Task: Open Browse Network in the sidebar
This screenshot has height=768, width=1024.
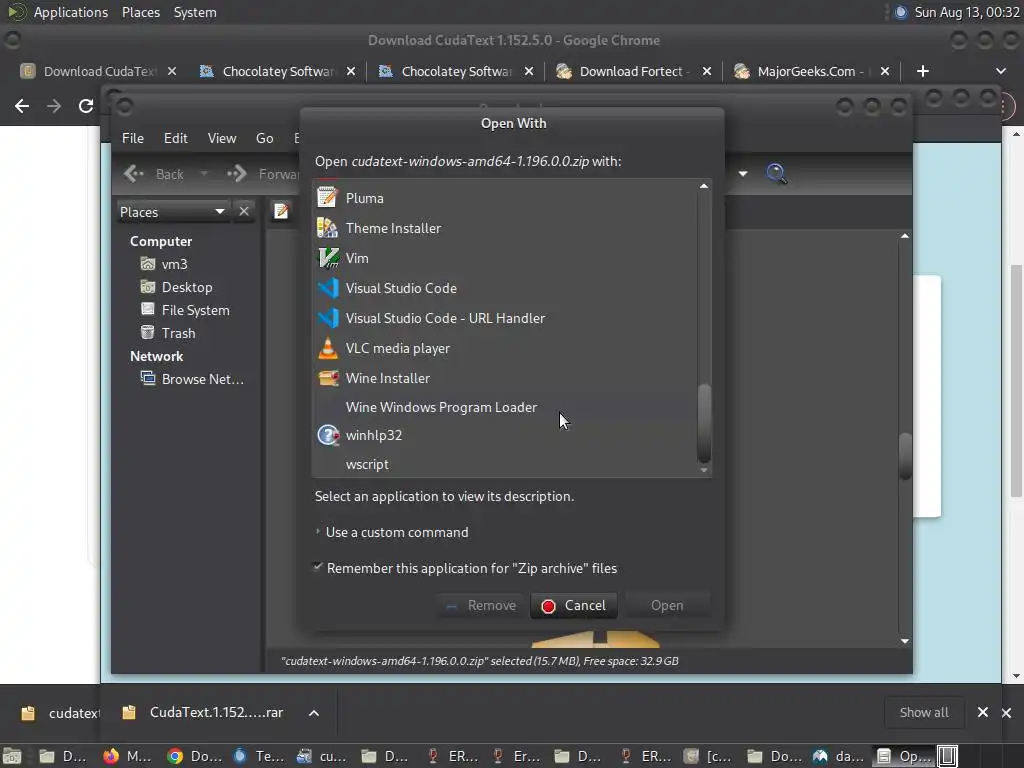Action: [x=193, y=379]
